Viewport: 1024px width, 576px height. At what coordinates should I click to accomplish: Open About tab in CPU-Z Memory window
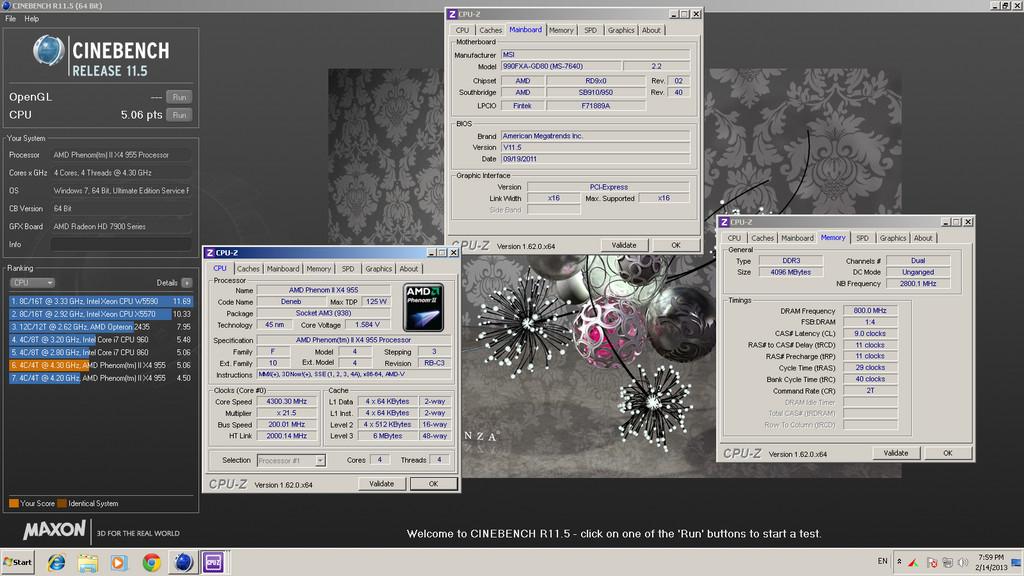[923, 238]
